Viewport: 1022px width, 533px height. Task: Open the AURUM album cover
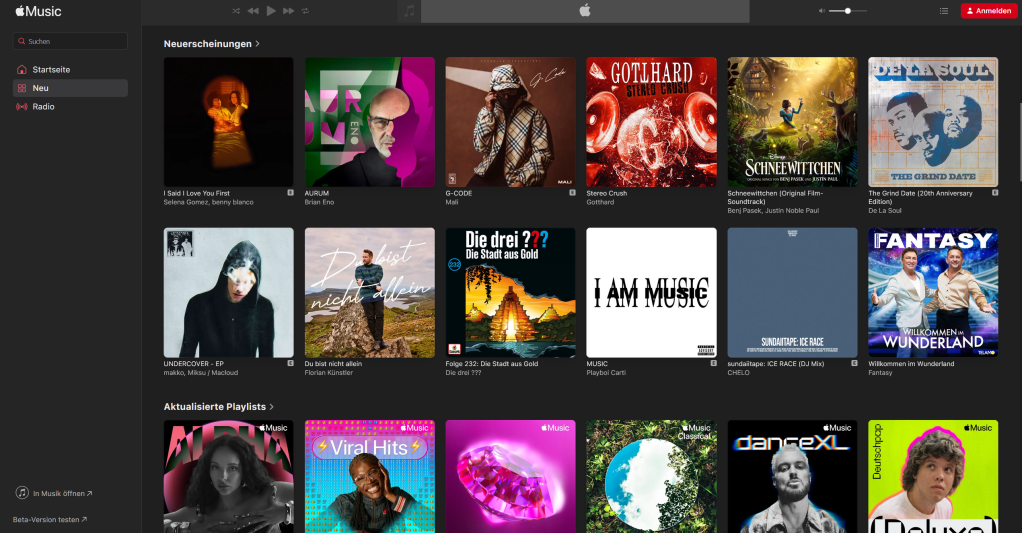point(370,122)
